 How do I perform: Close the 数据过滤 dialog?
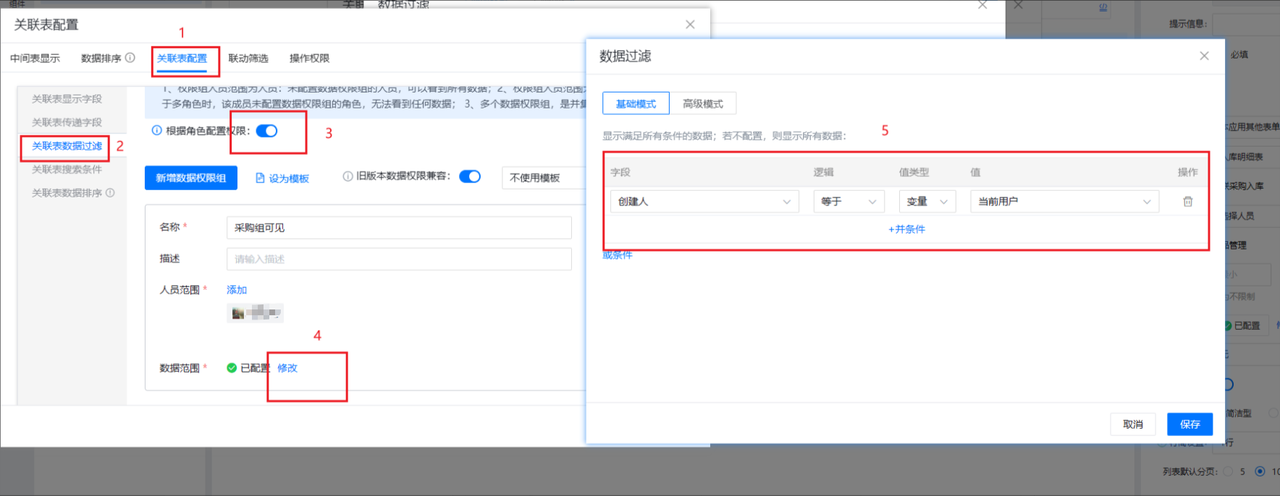(1204, 56)
